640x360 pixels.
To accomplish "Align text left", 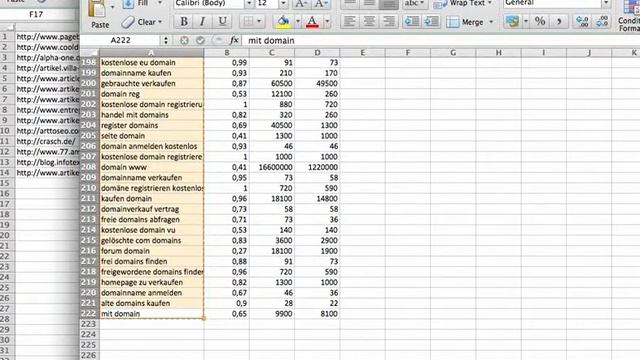I will click(349, 21).
